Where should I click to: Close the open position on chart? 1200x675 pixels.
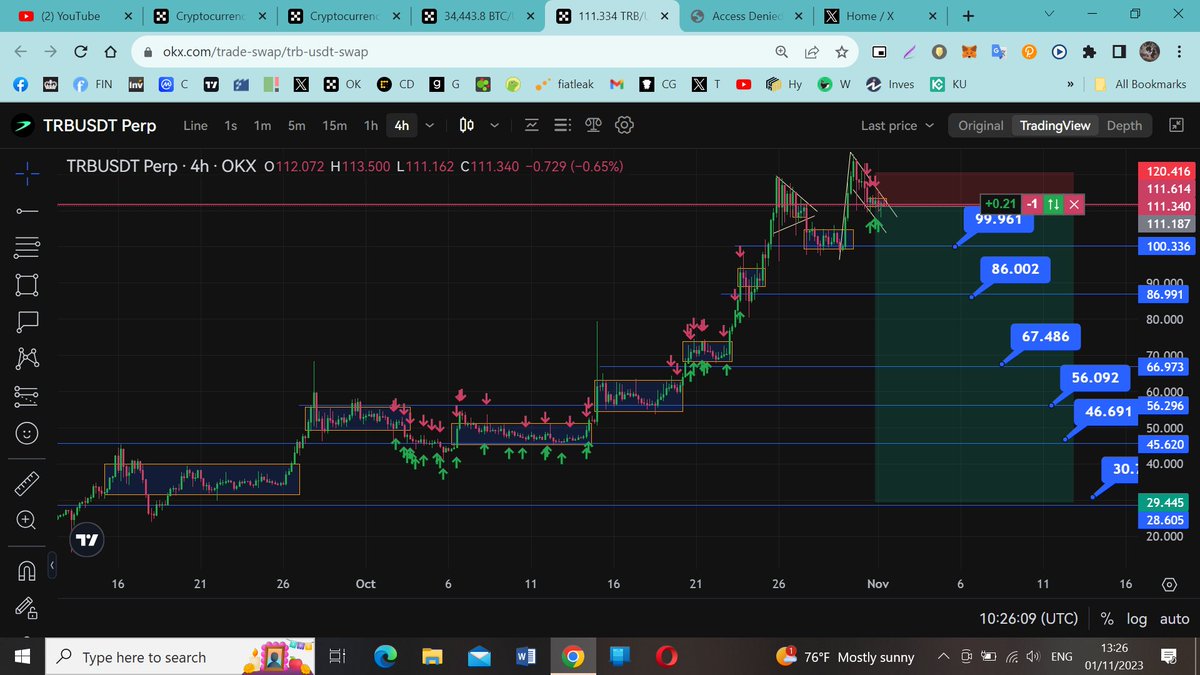(x=1074, y=204)
